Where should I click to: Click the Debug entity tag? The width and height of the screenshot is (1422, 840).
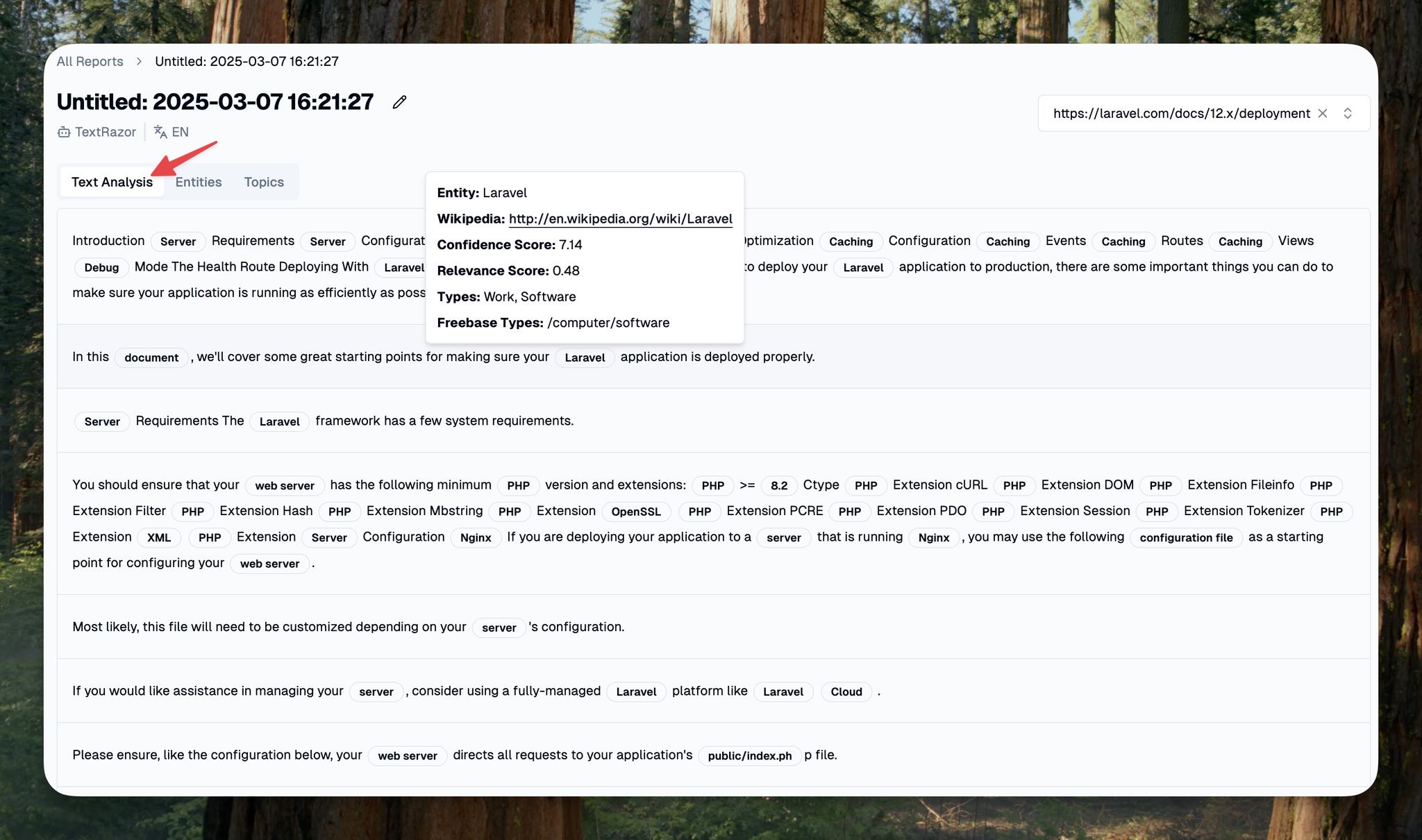tap(101, 267)
